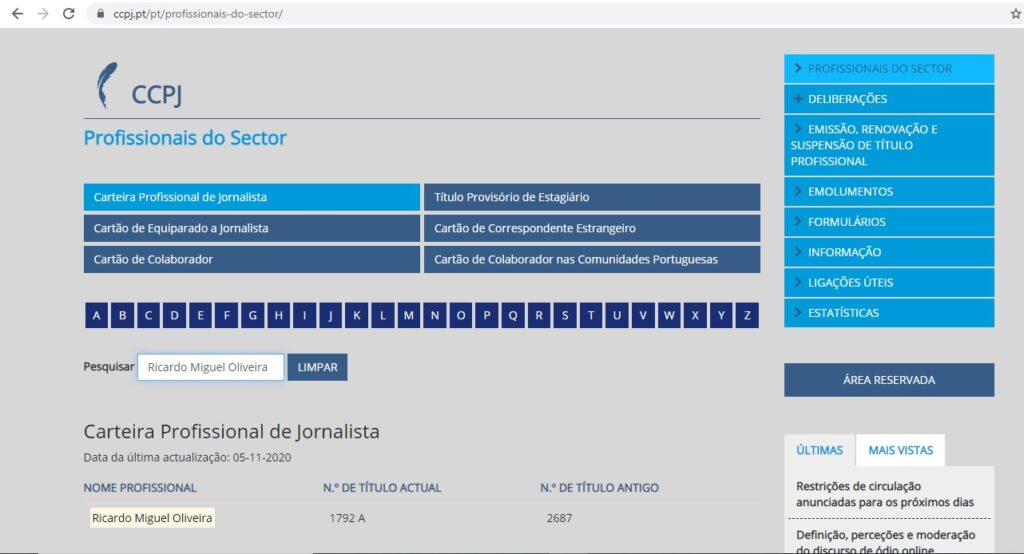Open Ligações Úteis sidebar item
Image resolution: width=1024 pixels, height=554 pixels.
click(x=889, y=282)
